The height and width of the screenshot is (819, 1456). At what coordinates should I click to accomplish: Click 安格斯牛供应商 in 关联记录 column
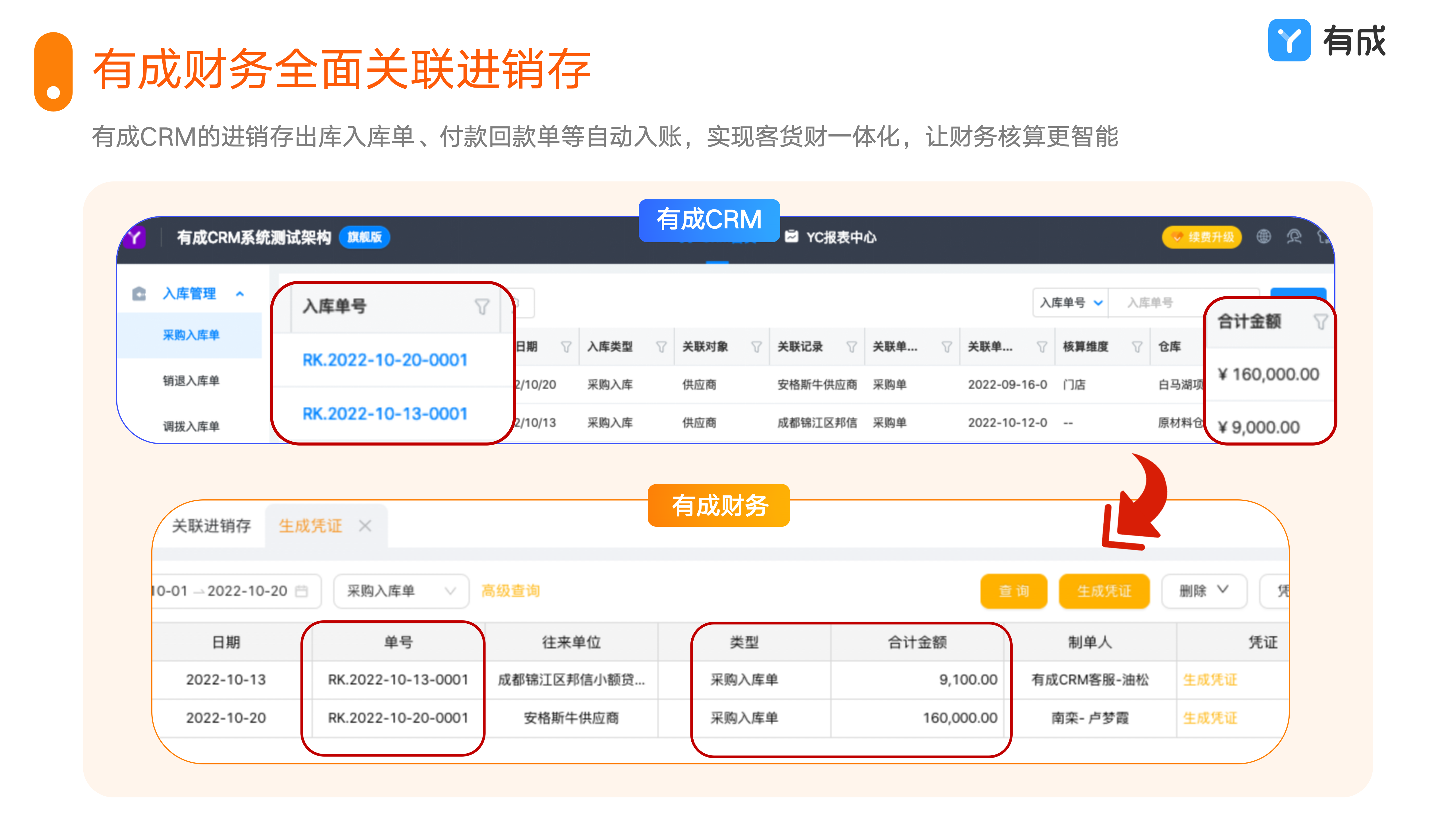pos(817,384)
